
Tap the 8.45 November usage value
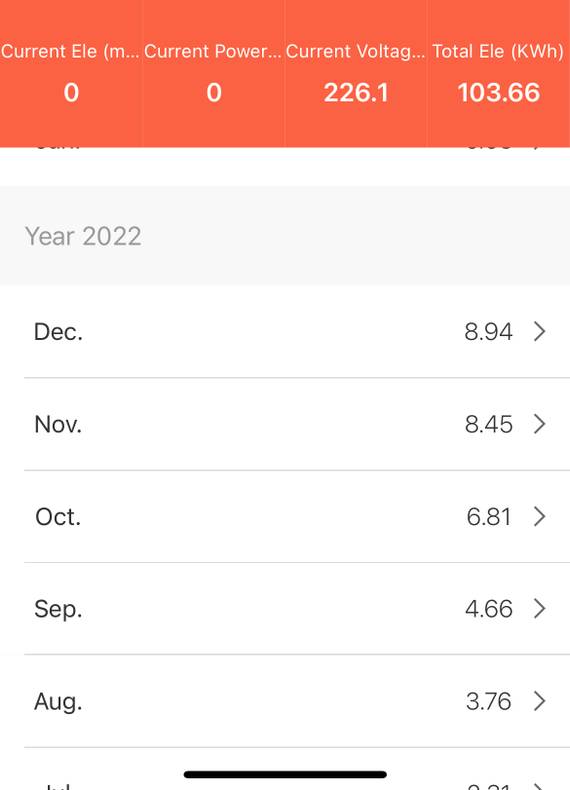488,424
